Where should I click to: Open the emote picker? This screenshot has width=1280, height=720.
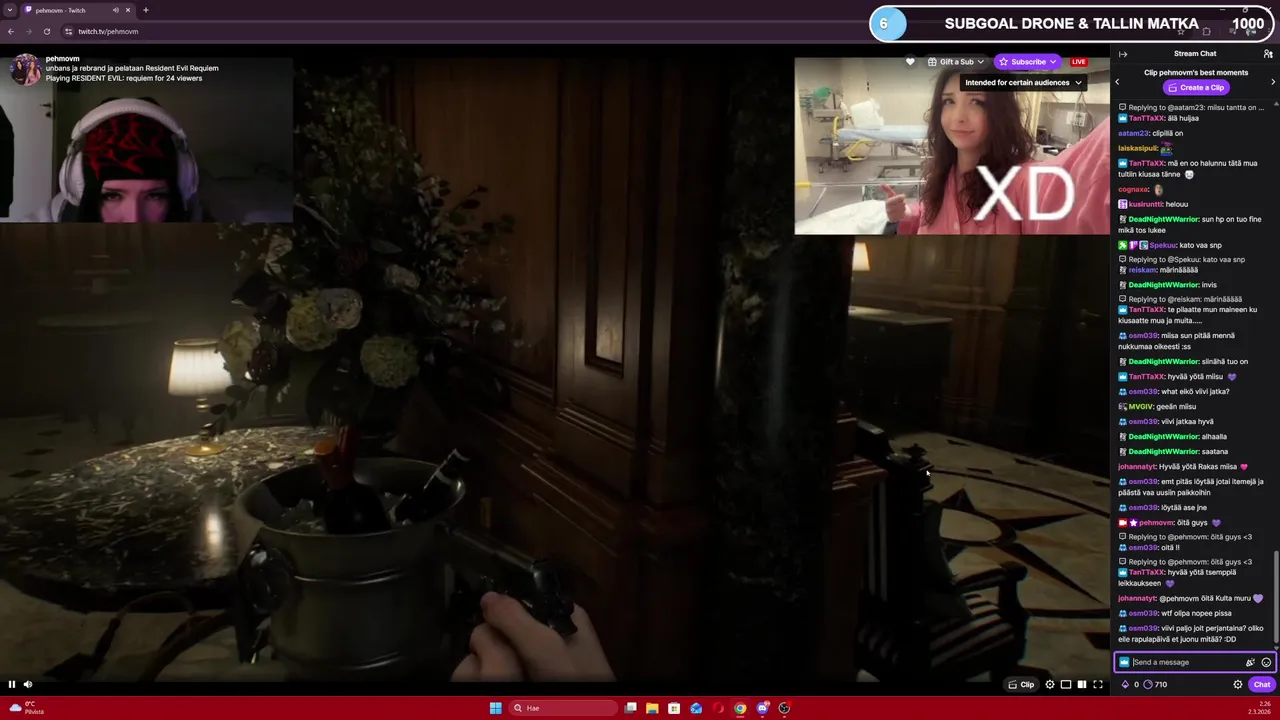[x=1266, y=662]
